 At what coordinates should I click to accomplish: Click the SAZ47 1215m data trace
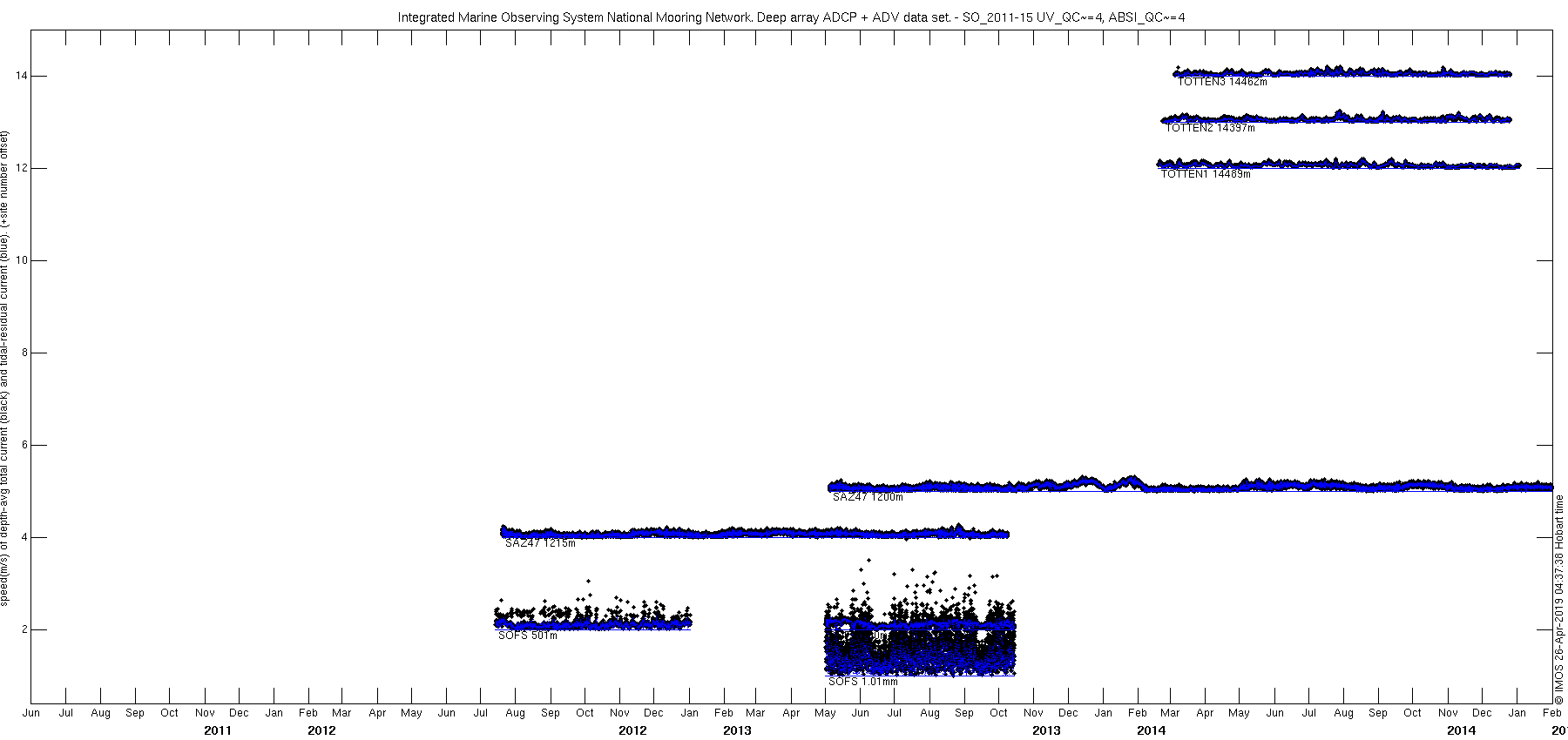coord(754,532)
